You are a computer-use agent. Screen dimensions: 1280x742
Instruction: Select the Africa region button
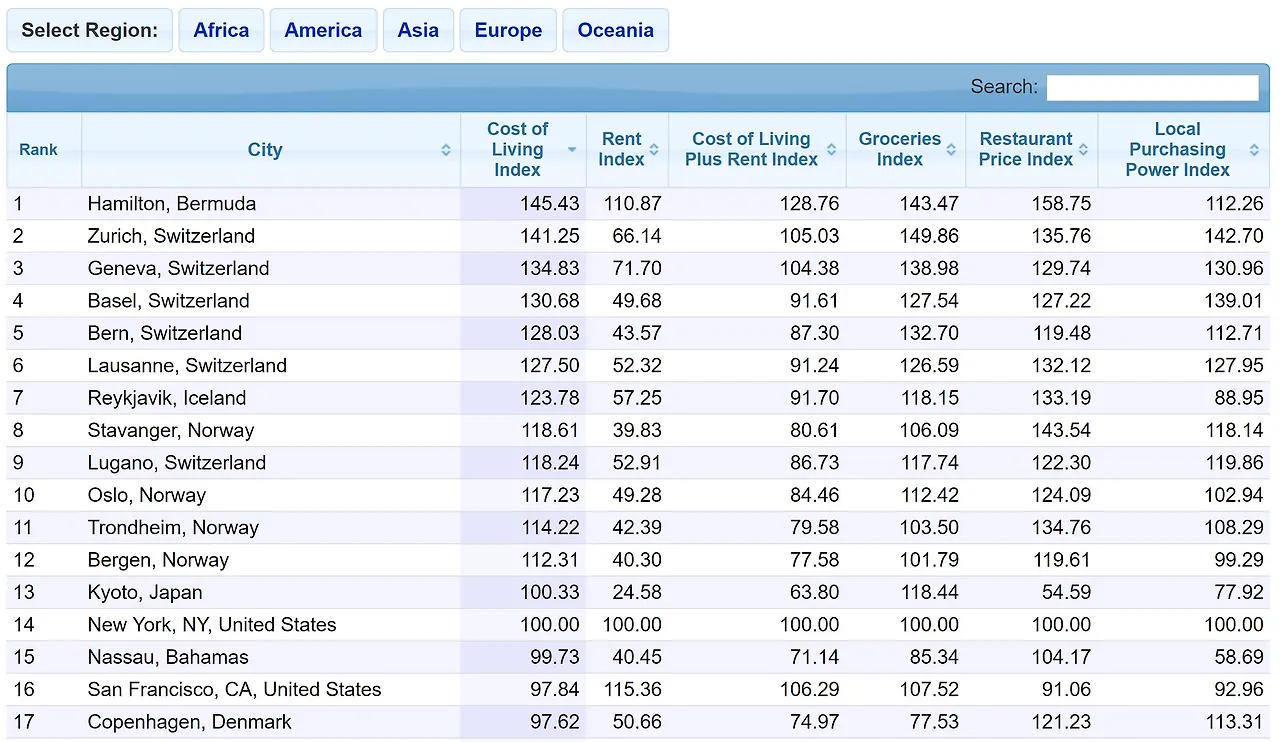221,30
